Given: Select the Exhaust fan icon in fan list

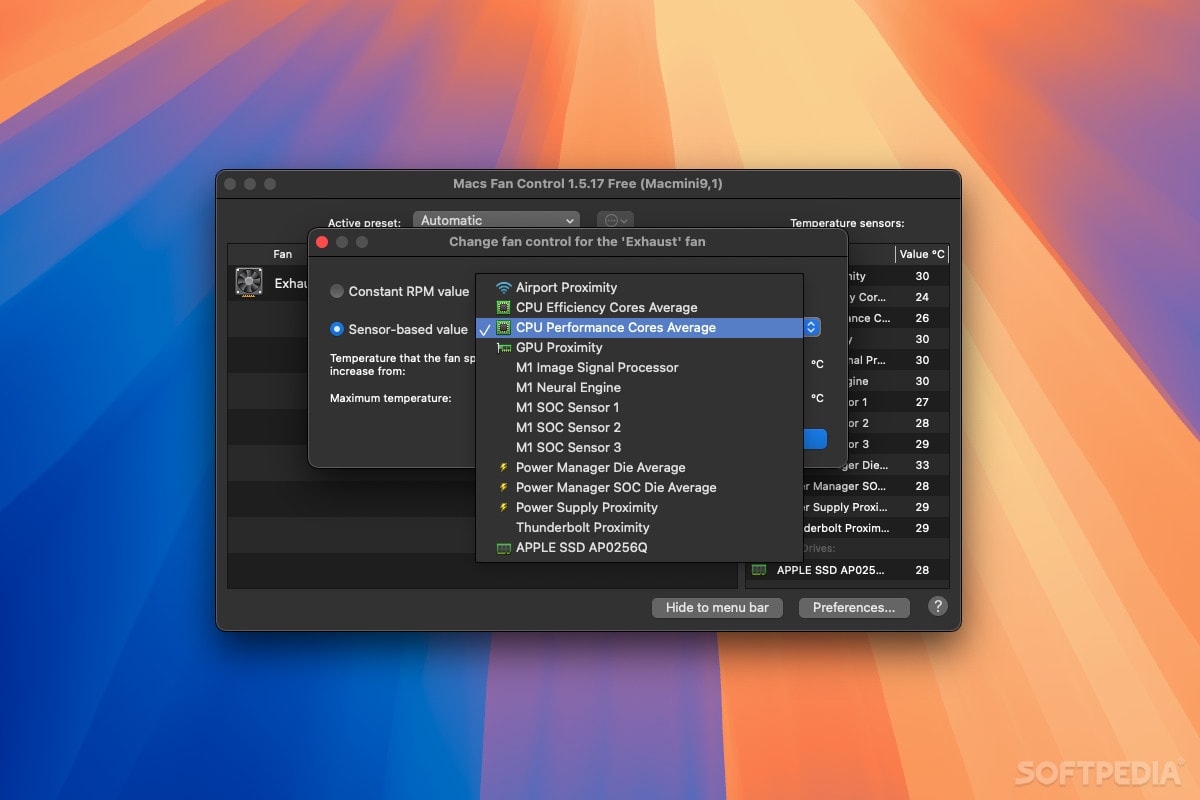Looking at the screenshot, I should (x=249, y=283).
